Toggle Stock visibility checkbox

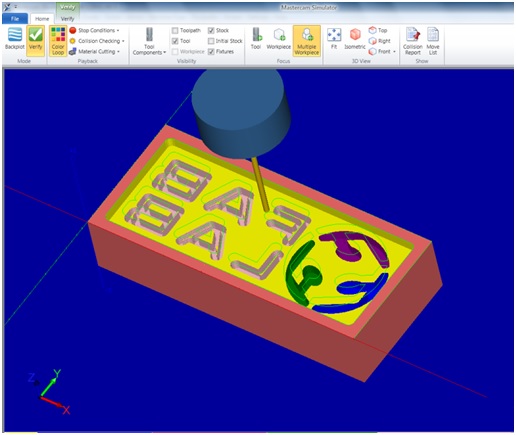point(211,31)
